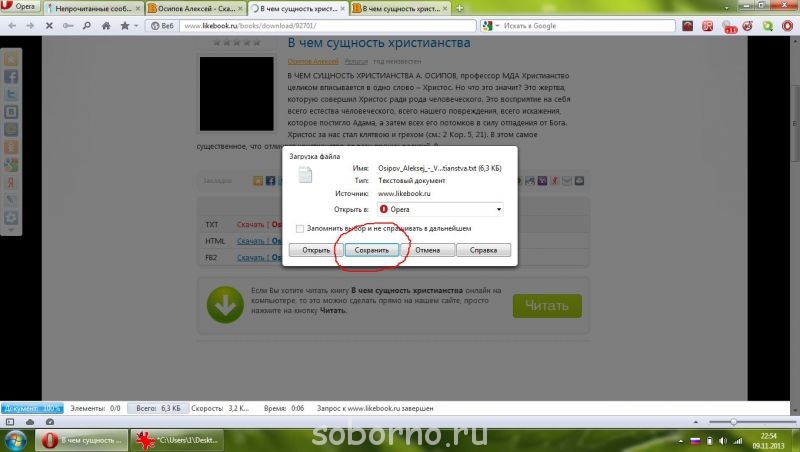Click the star rating above the cover

(x=236, y=43)
